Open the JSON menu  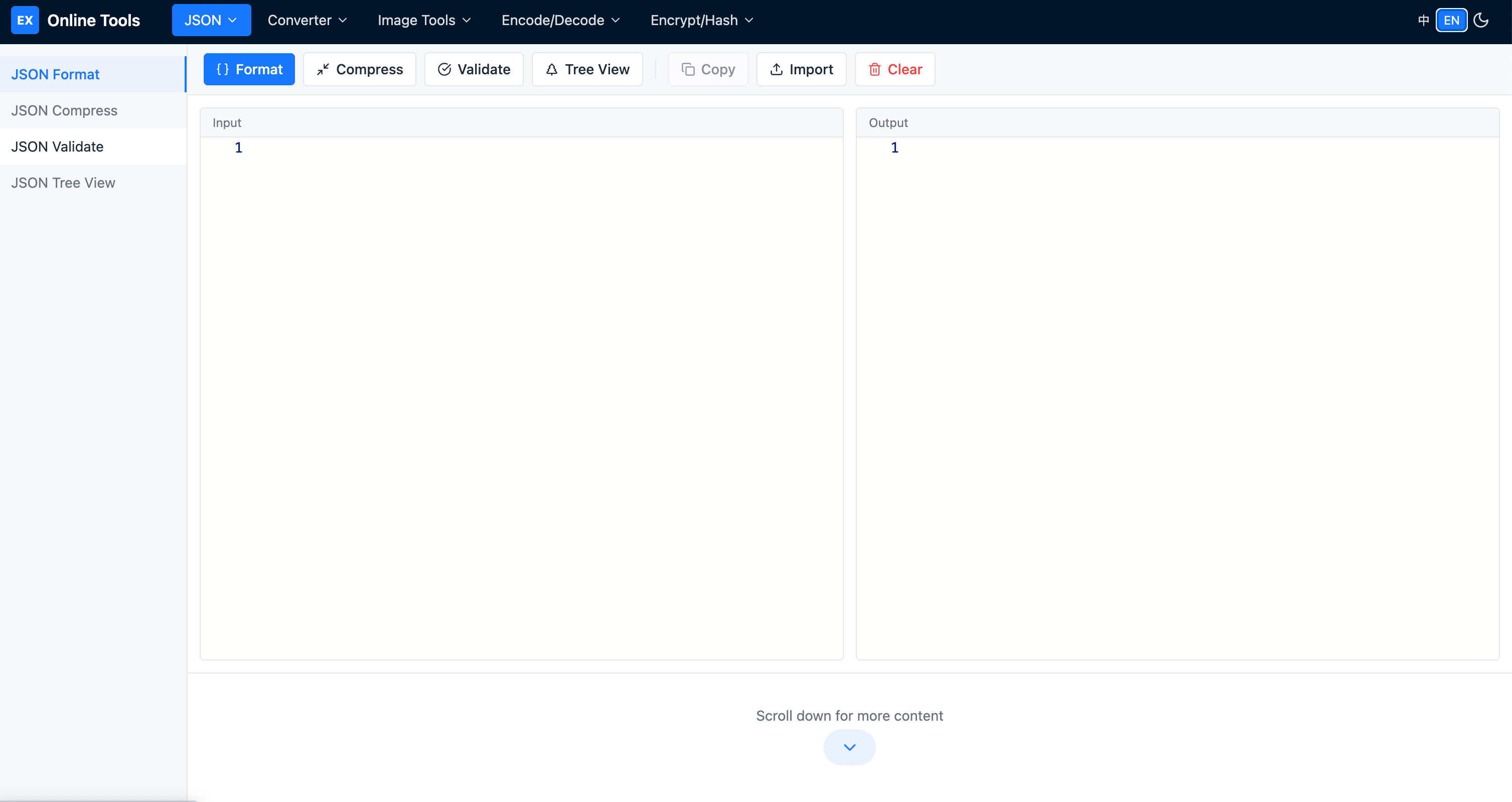coord(211,20)
